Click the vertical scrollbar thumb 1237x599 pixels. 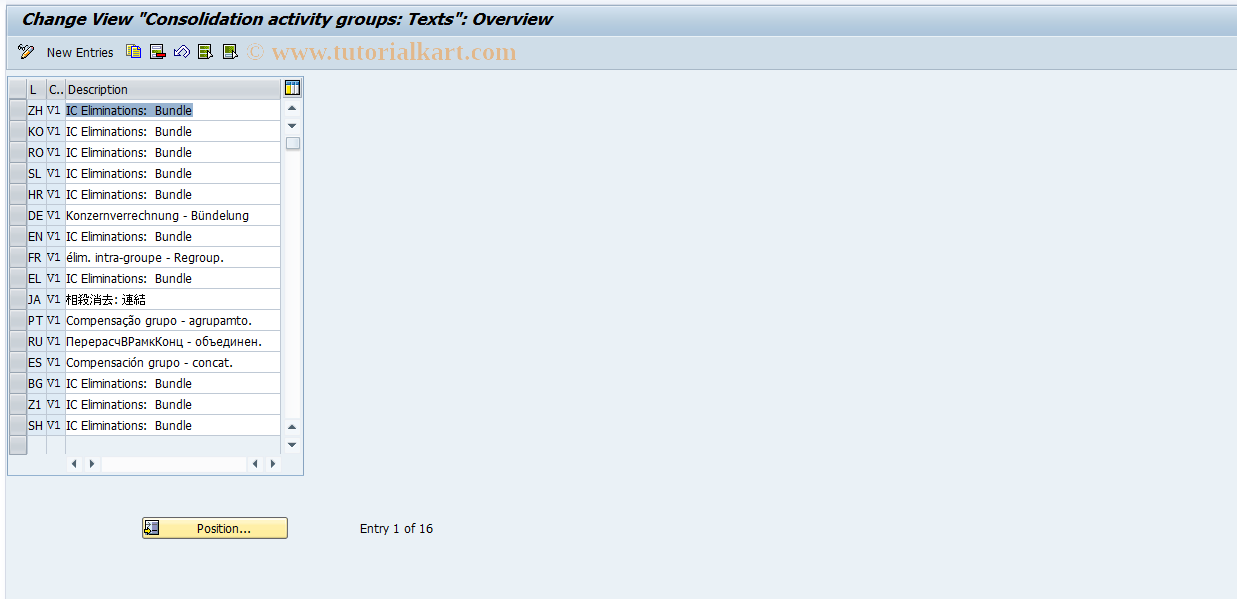coord(292,143)
